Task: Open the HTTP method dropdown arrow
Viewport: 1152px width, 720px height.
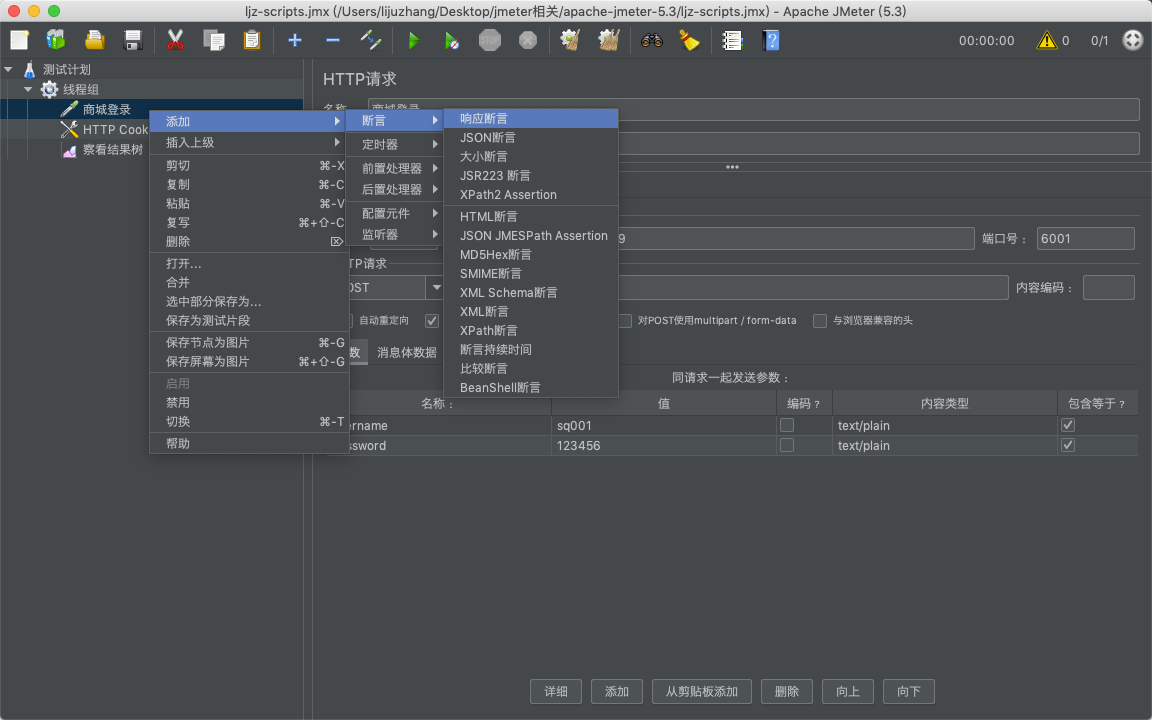Action: coord(436,287)
